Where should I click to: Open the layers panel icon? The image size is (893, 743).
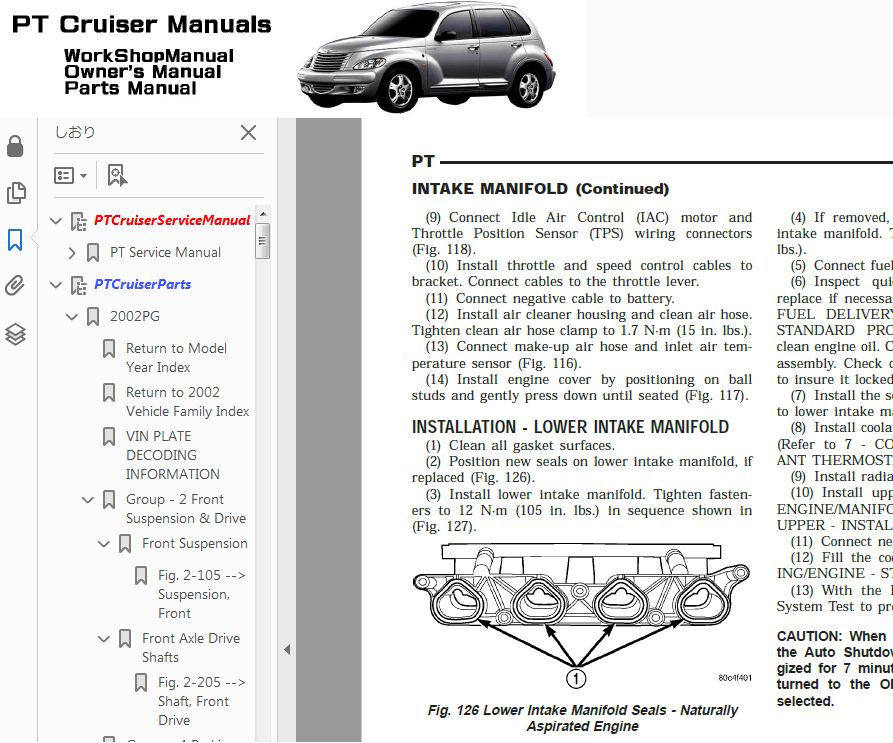15,334
